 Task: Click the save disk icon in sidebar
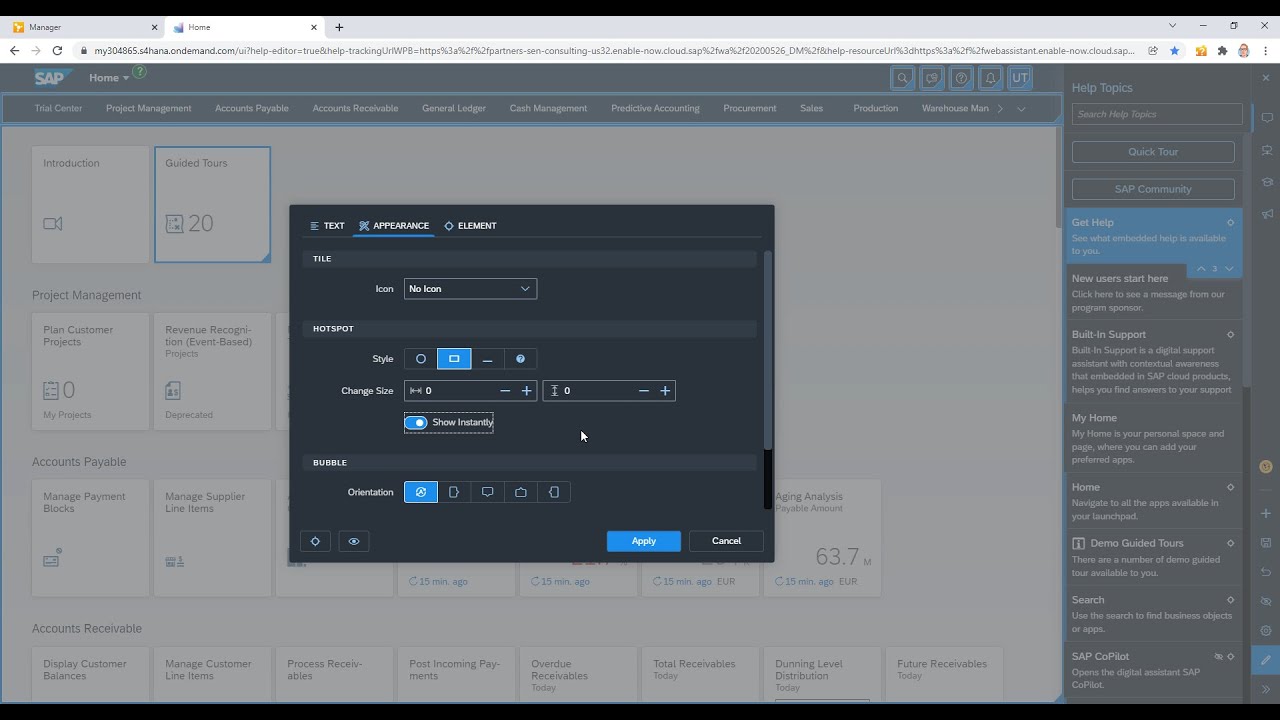(x=1266, y=543)
